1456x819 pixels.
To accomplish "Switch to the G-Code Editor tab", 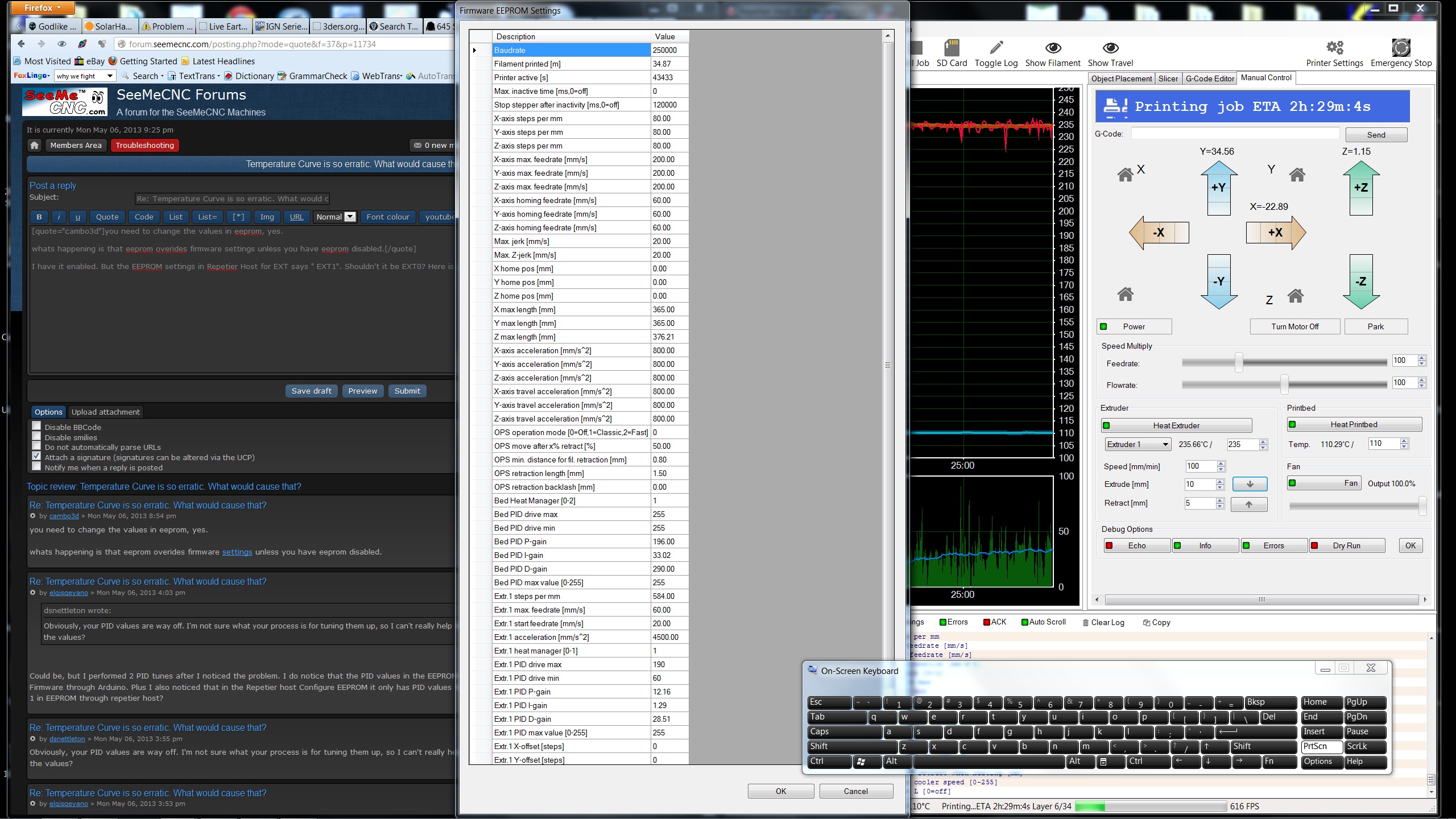I will pyautogui.click(x=1209, y=78).
